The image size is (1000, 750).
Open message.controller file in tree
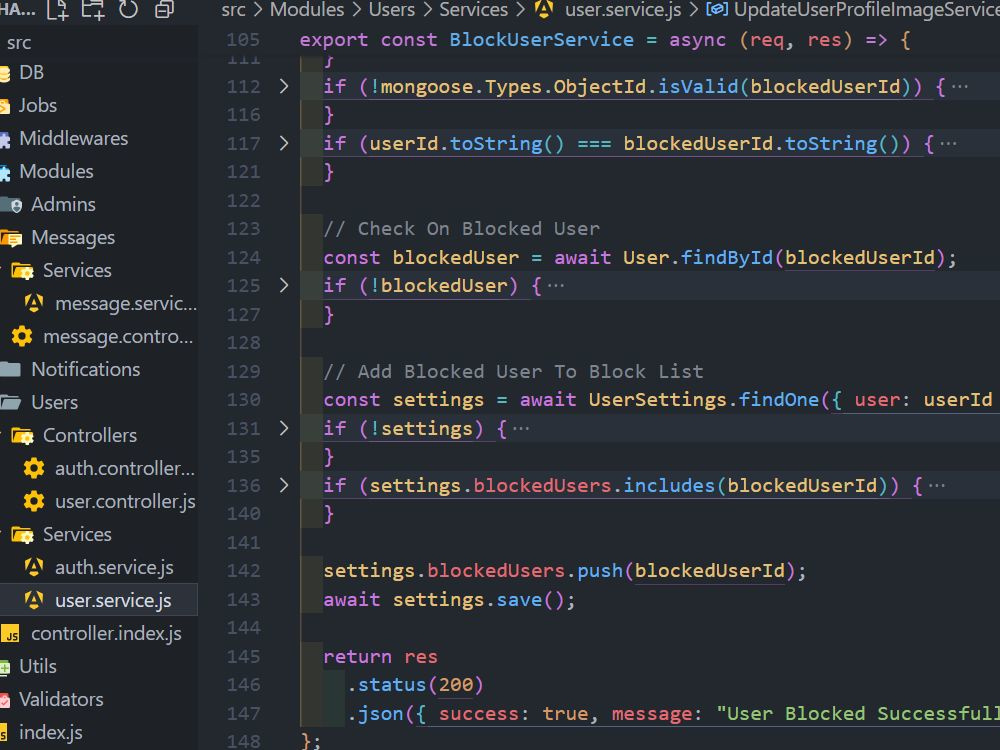point(117,337)
